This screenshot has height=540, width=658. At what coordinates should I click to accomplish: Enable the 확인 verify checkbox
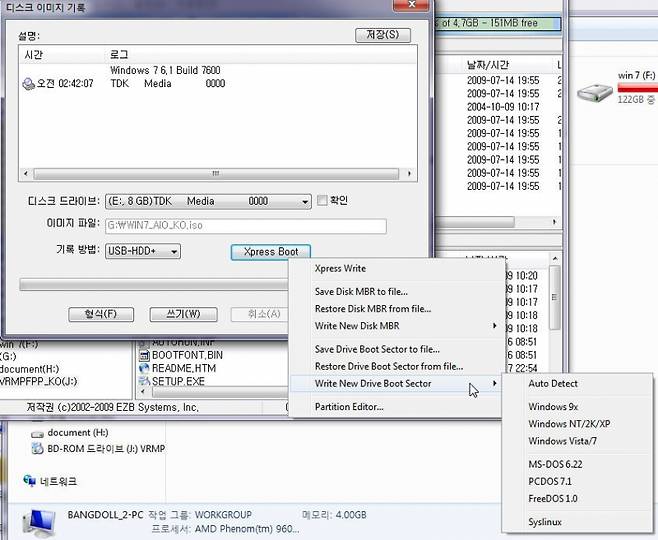[x=322, y=201]
